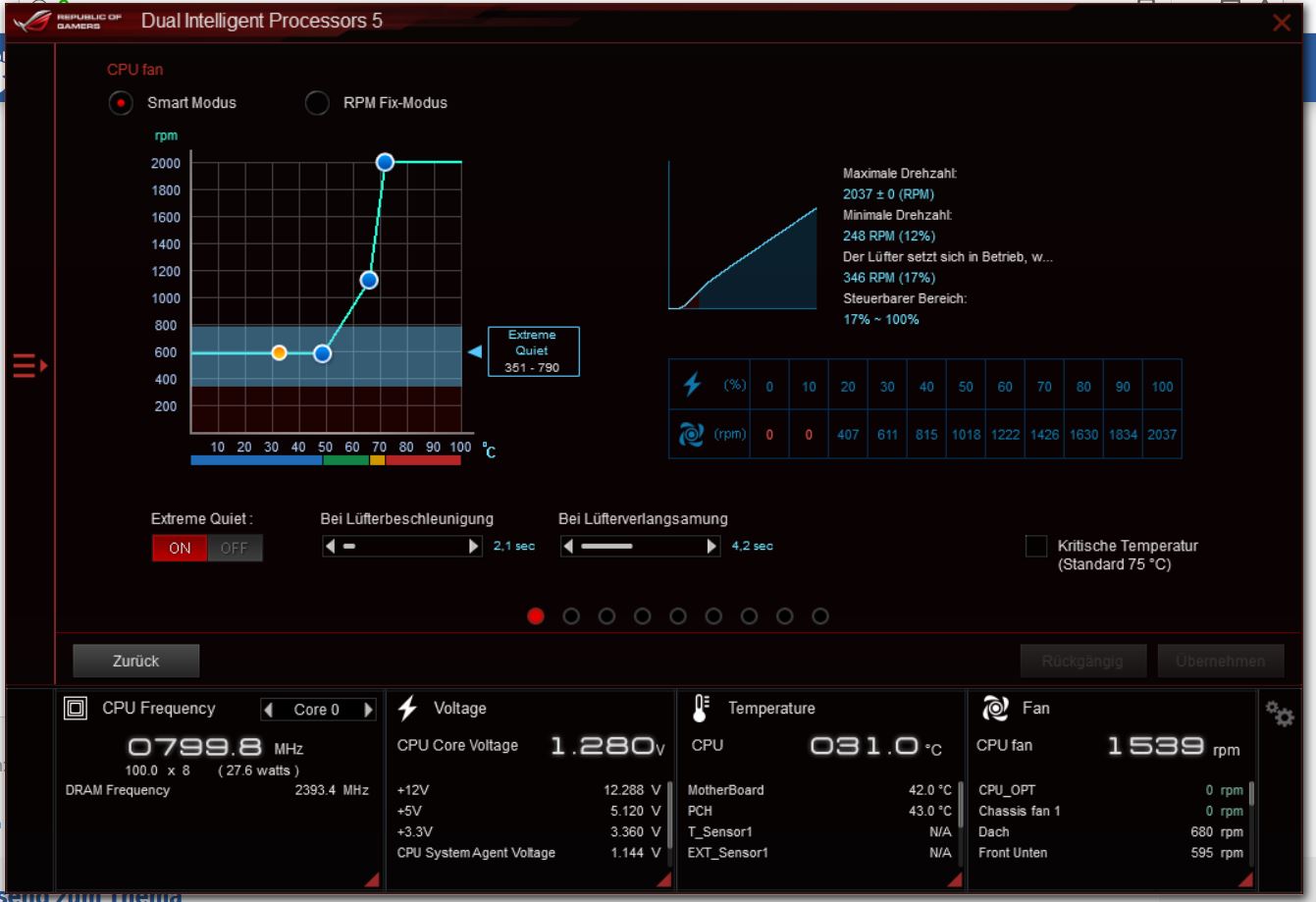Click the rpm fan icon in table
Image resolution: width=1316 pixels, height=902 pixels.
pyautogui.click(x=691, y=434)
